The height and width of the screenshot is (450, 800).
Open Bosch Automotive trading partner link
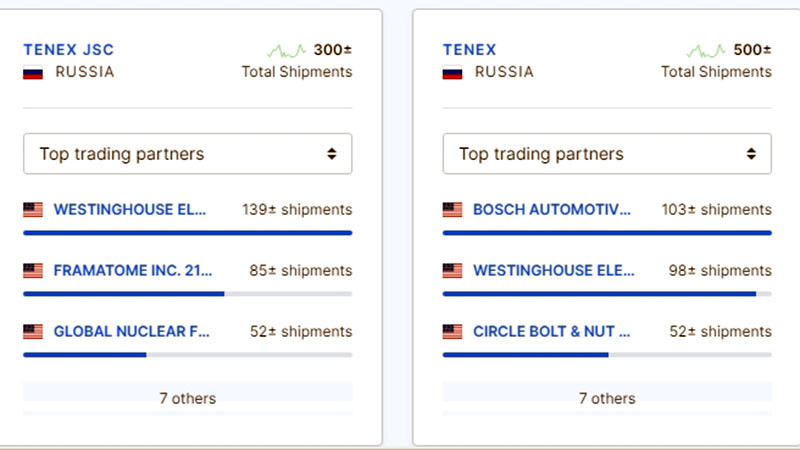coord(552,210)
